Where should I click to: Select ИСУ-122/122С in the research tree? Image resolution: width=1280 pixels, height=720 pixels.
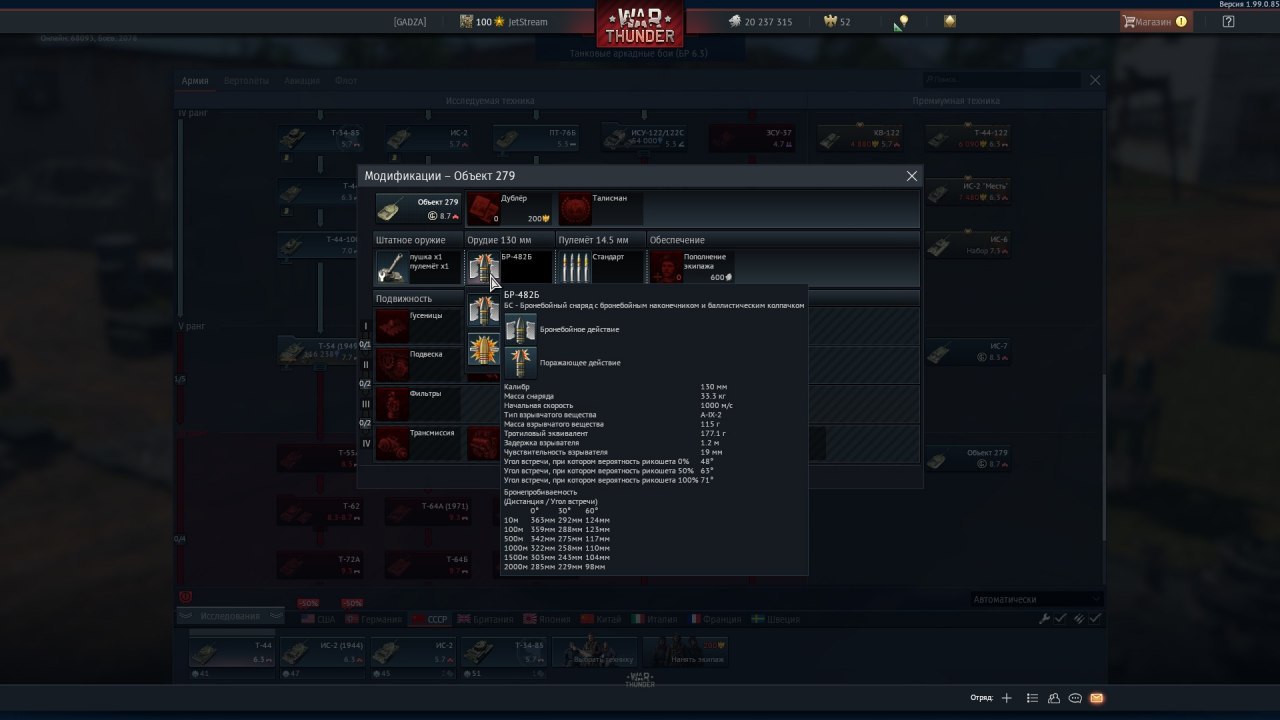pyautogui.click(x=644, y=138)
